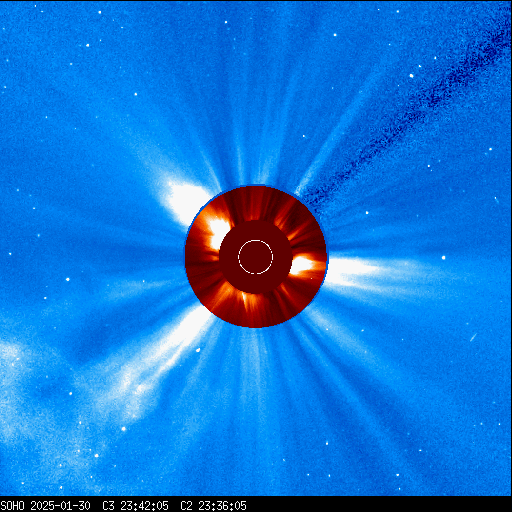
Task: Select the C2 23:36:05 timestamp
Action: coord(213,505)
